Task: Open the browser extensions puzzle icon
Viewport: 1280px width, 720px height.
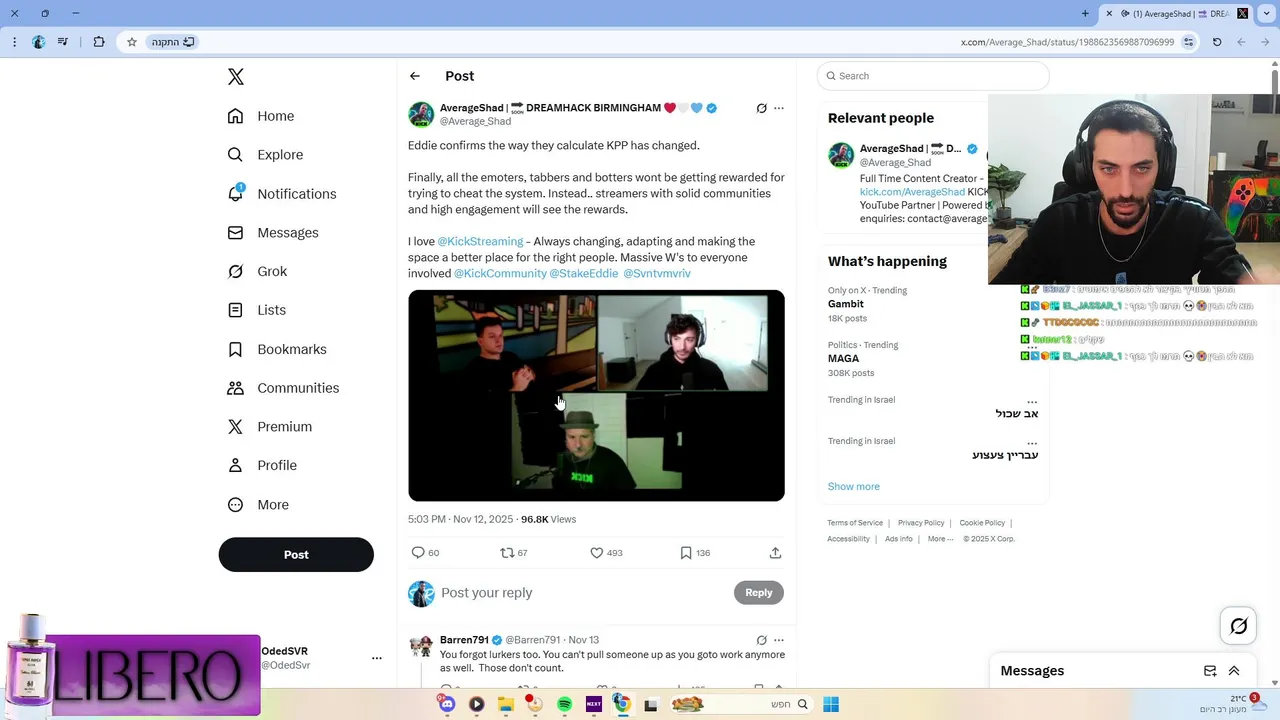Action: [98, 42]
